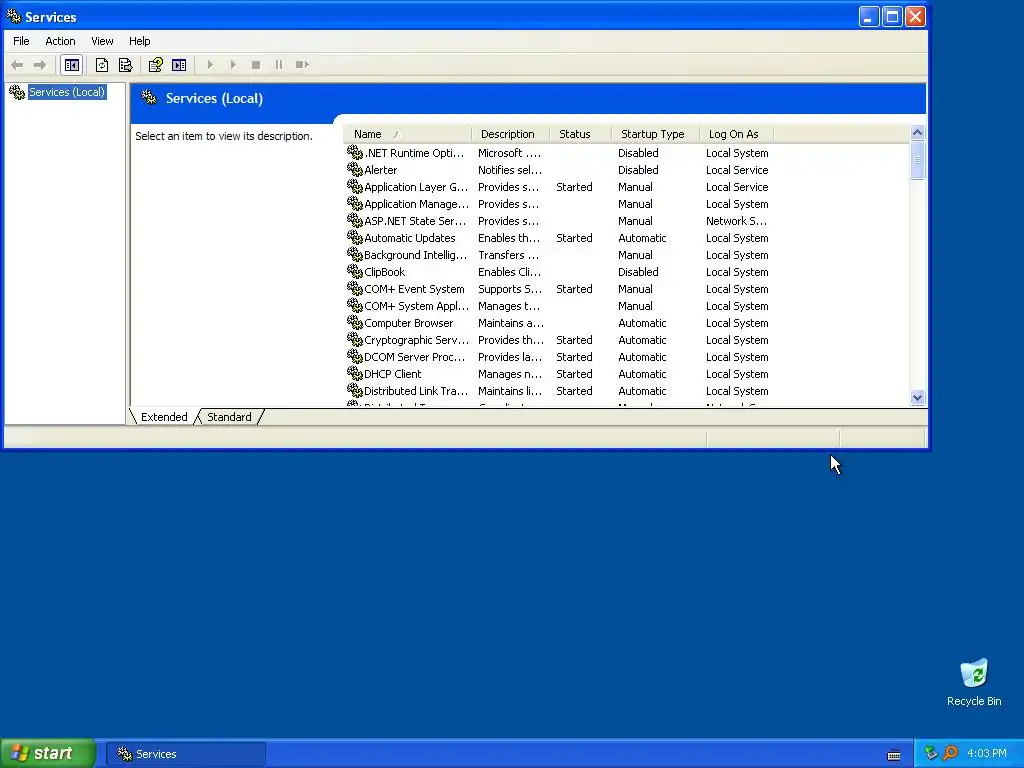Sort by the Description column header
Image resolution: width=1024 pixels, height=768 pixels.
pyautogui.click(x=510, y=134)
